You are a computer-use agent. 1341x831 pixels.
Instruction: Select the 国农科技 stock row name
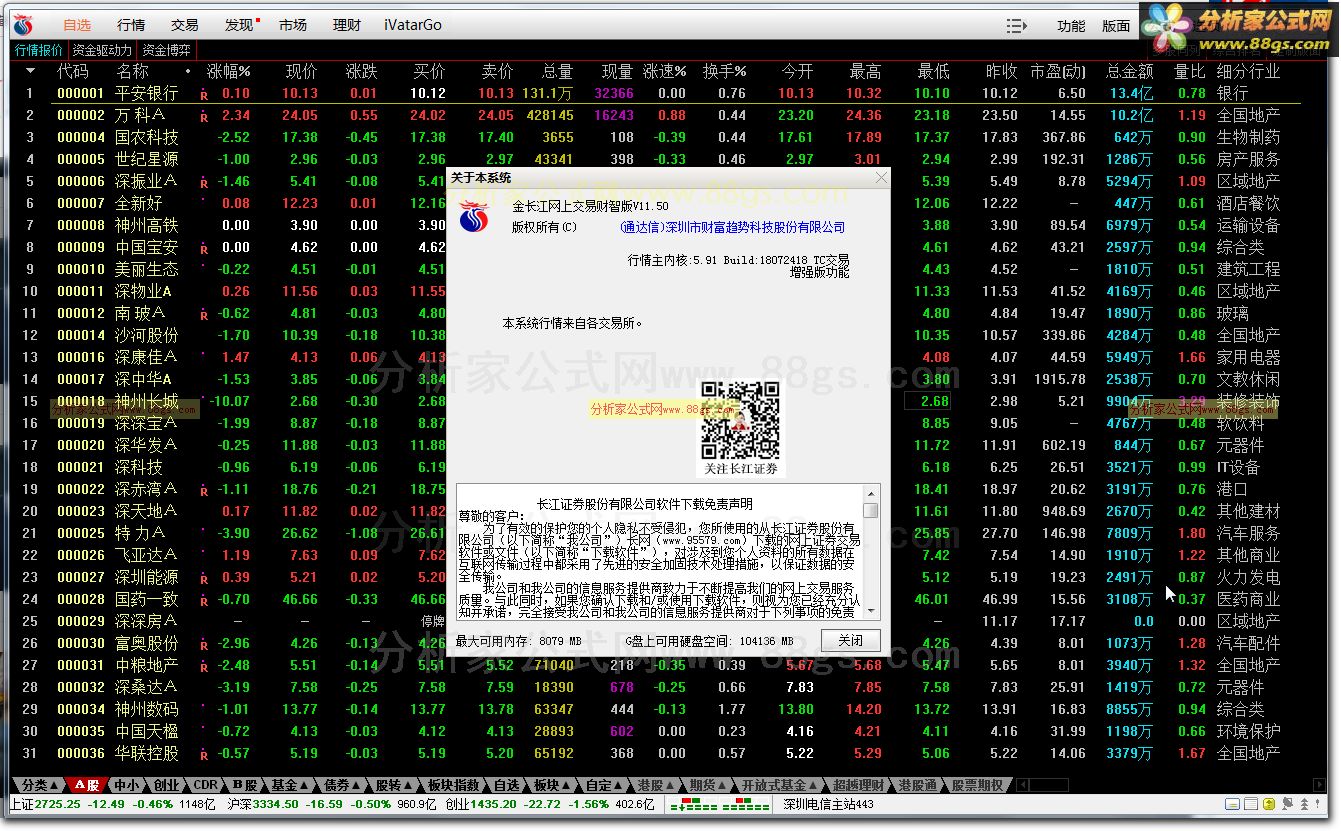pyautogui.click(x=146, y=137)
